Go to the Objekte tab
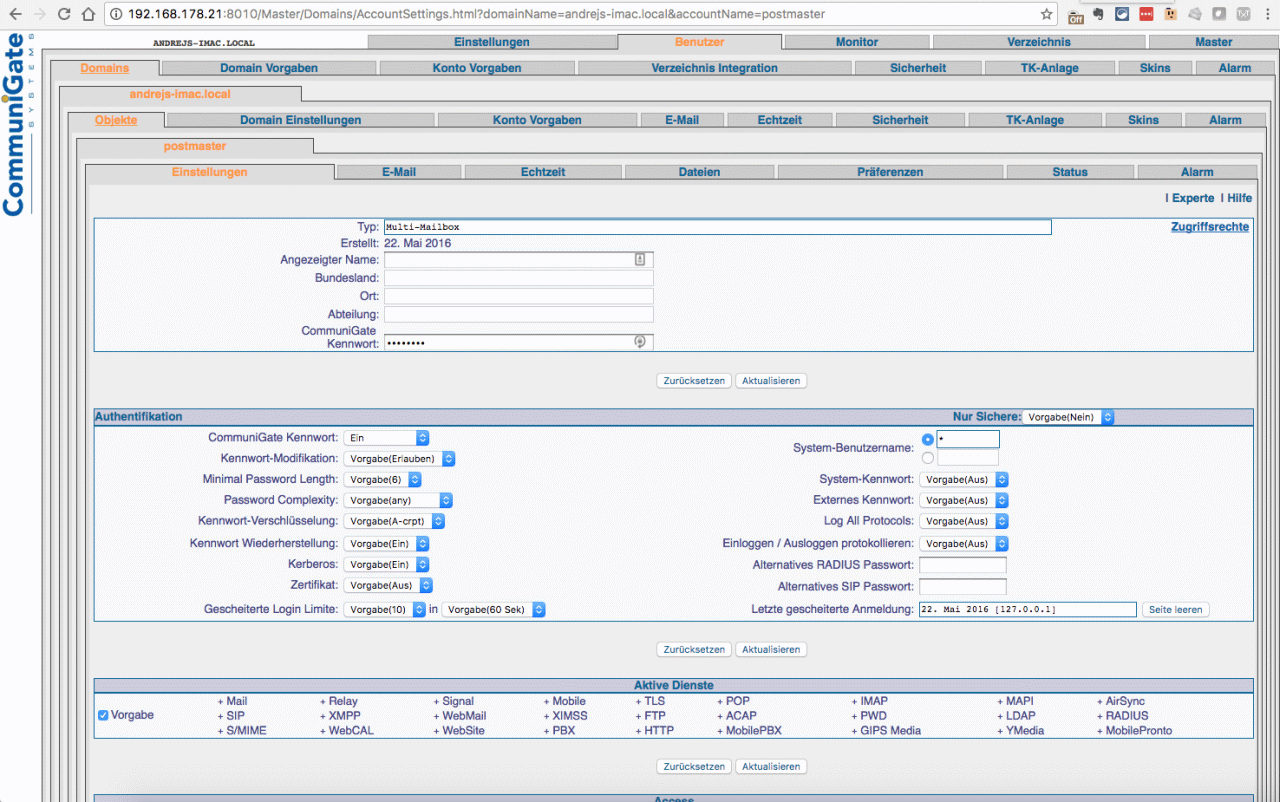Viewport: 1280px width, 802px height. (116, 120)
